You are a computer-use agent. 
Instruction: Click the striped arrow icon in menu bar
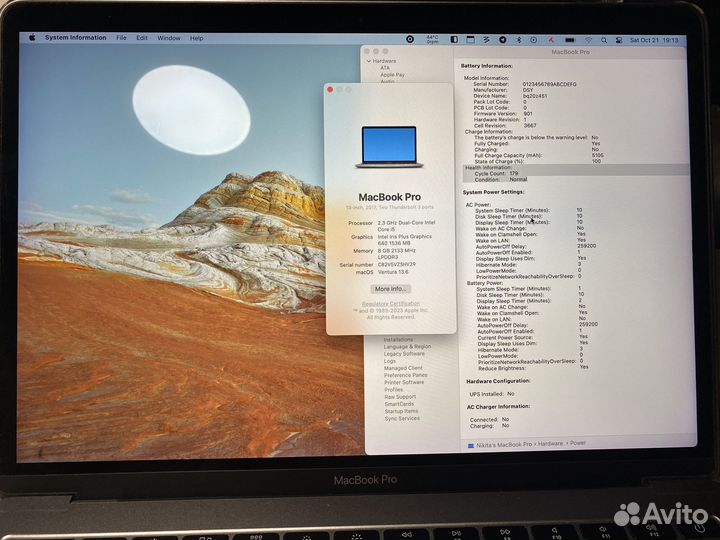(486, 40)
